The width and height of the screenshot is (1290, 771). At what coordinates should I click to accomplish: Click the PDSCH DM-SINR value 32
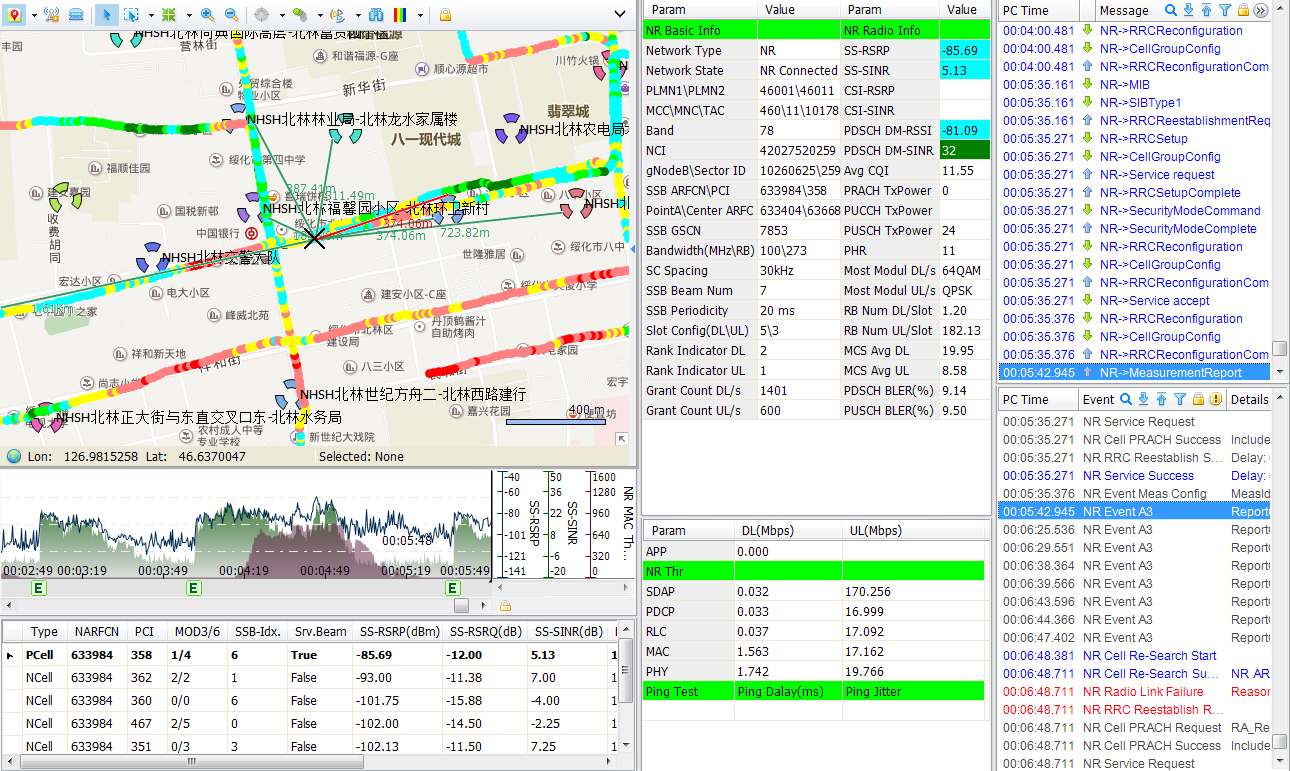pyautogui.click(x=964, y=150)
